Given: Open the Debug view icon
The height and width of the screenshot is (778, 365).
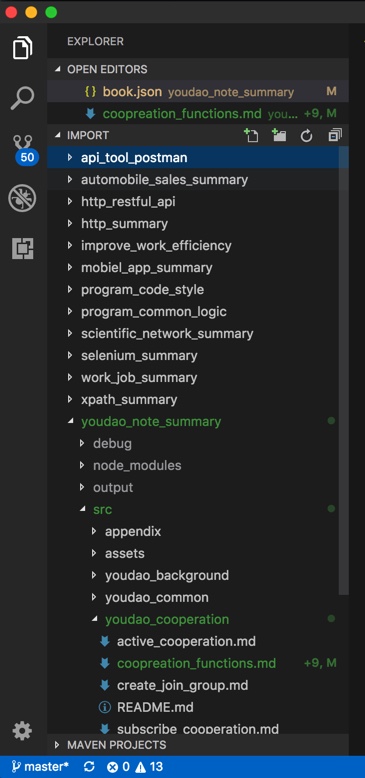Looking at the screenshot, I should [23, 198].
